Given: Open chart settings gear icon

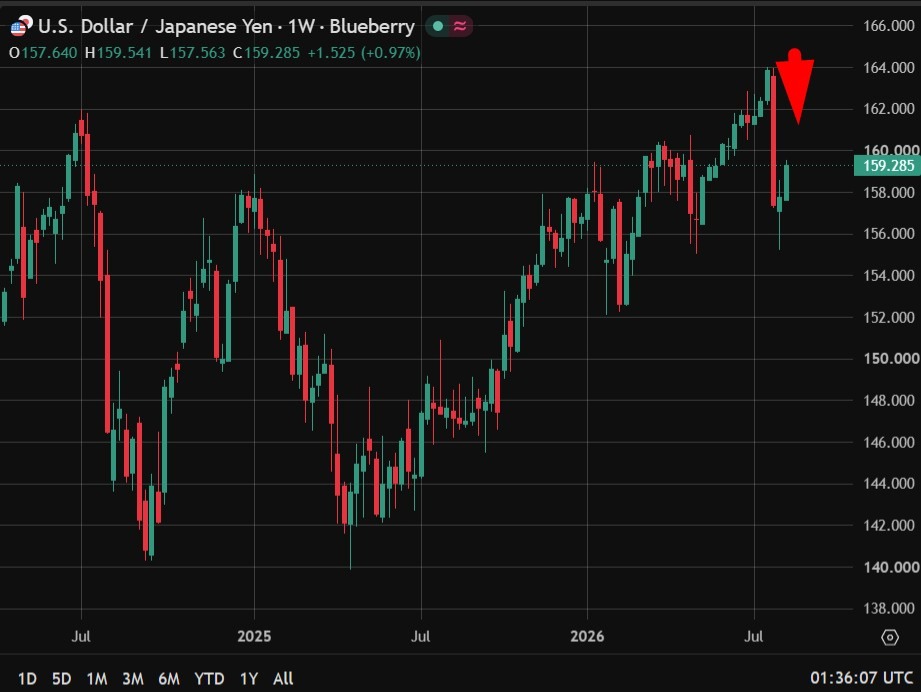Looking at the screenshot, I should [890, 637].
